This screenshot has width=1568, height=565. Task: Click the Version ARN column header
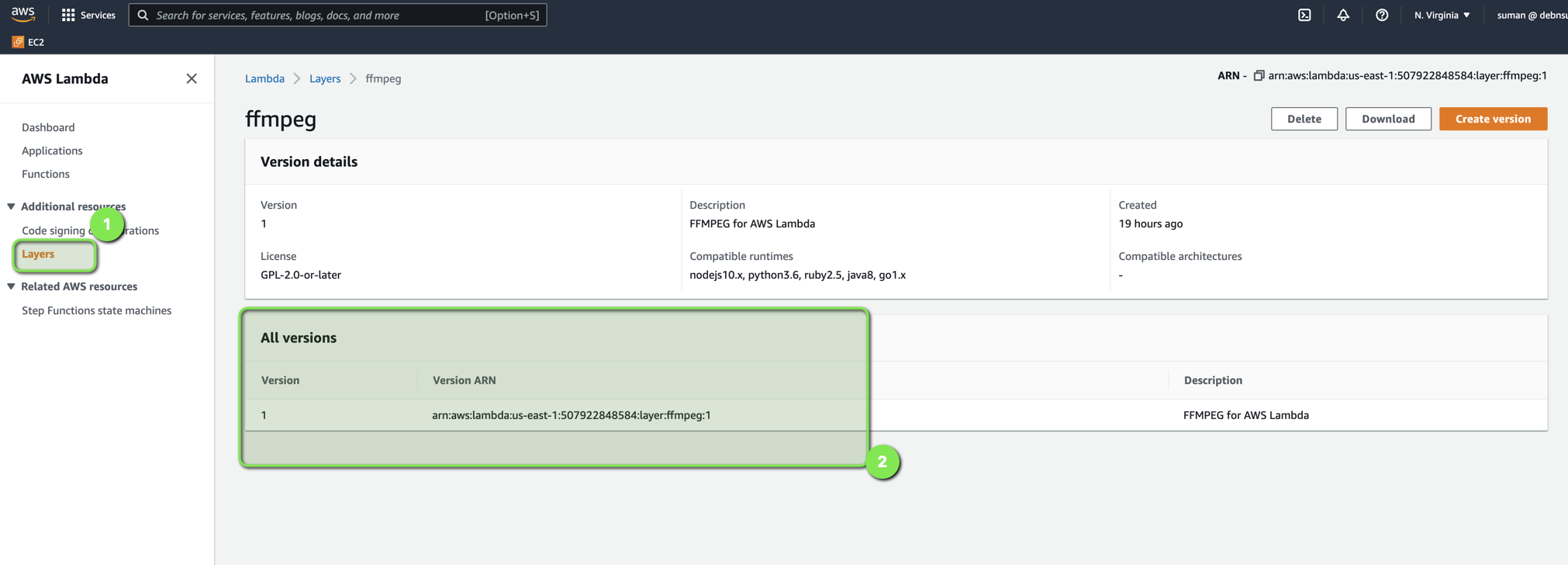point(464,380)
